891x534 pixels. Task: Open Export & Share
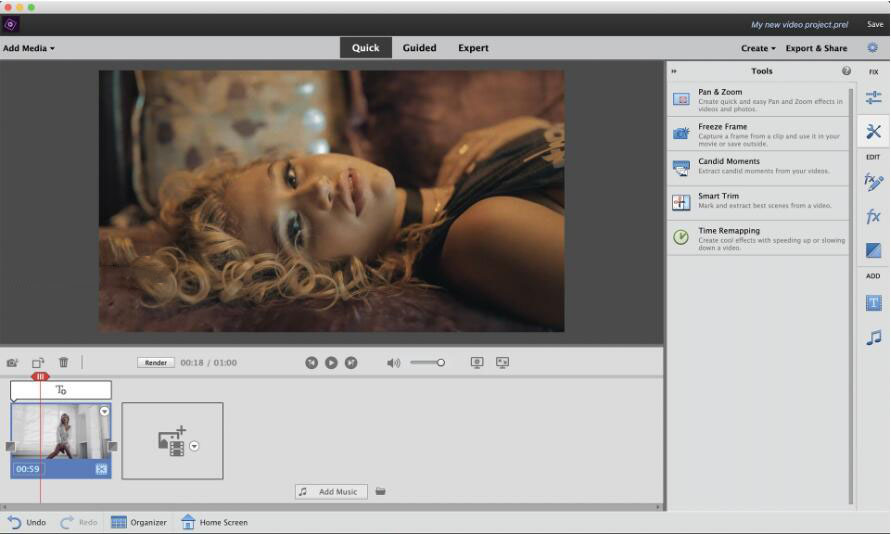[x=816, y=48]
